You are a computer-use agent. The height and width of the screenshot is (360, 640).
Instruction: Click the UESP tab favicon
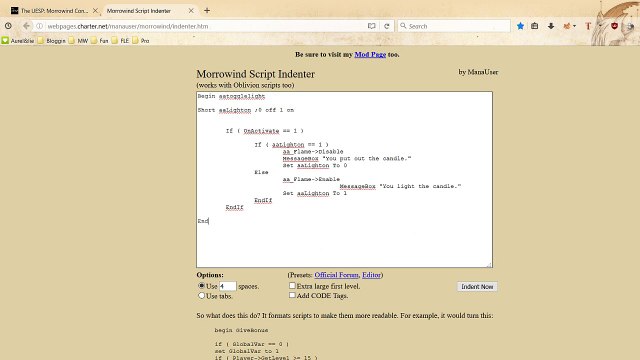tap(15, 11)
